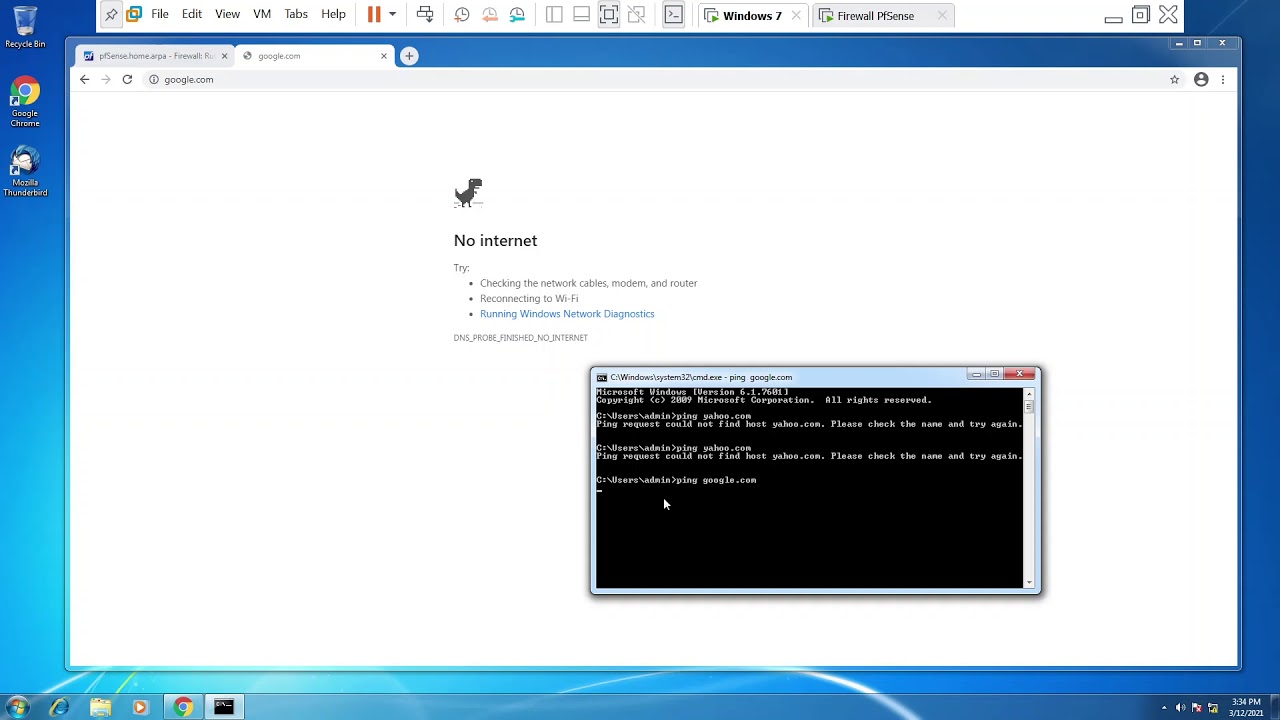Click the network warning tray icon
The height and width of the screenshot is (720, 1280).
[1212, 708]
